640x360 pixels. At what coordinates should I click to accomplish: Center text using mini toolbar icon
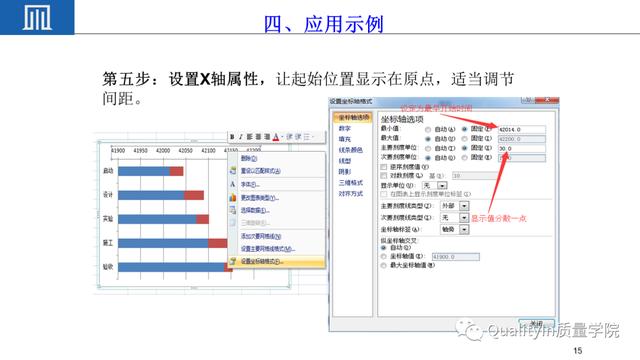pyautogui.click(x=258, y=137)
